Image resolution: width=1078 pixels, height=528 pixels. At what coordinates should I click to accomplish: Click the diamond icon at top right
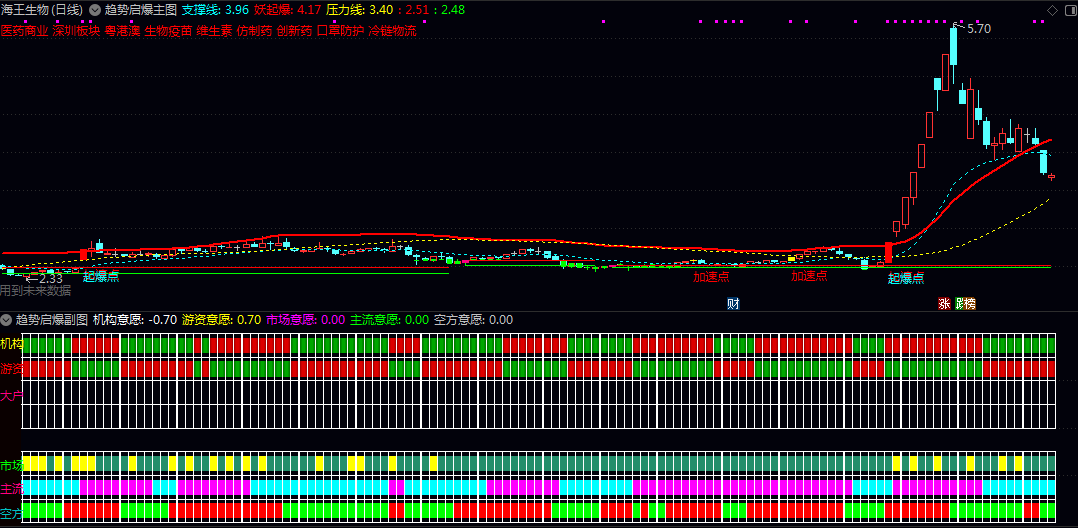1052,10
